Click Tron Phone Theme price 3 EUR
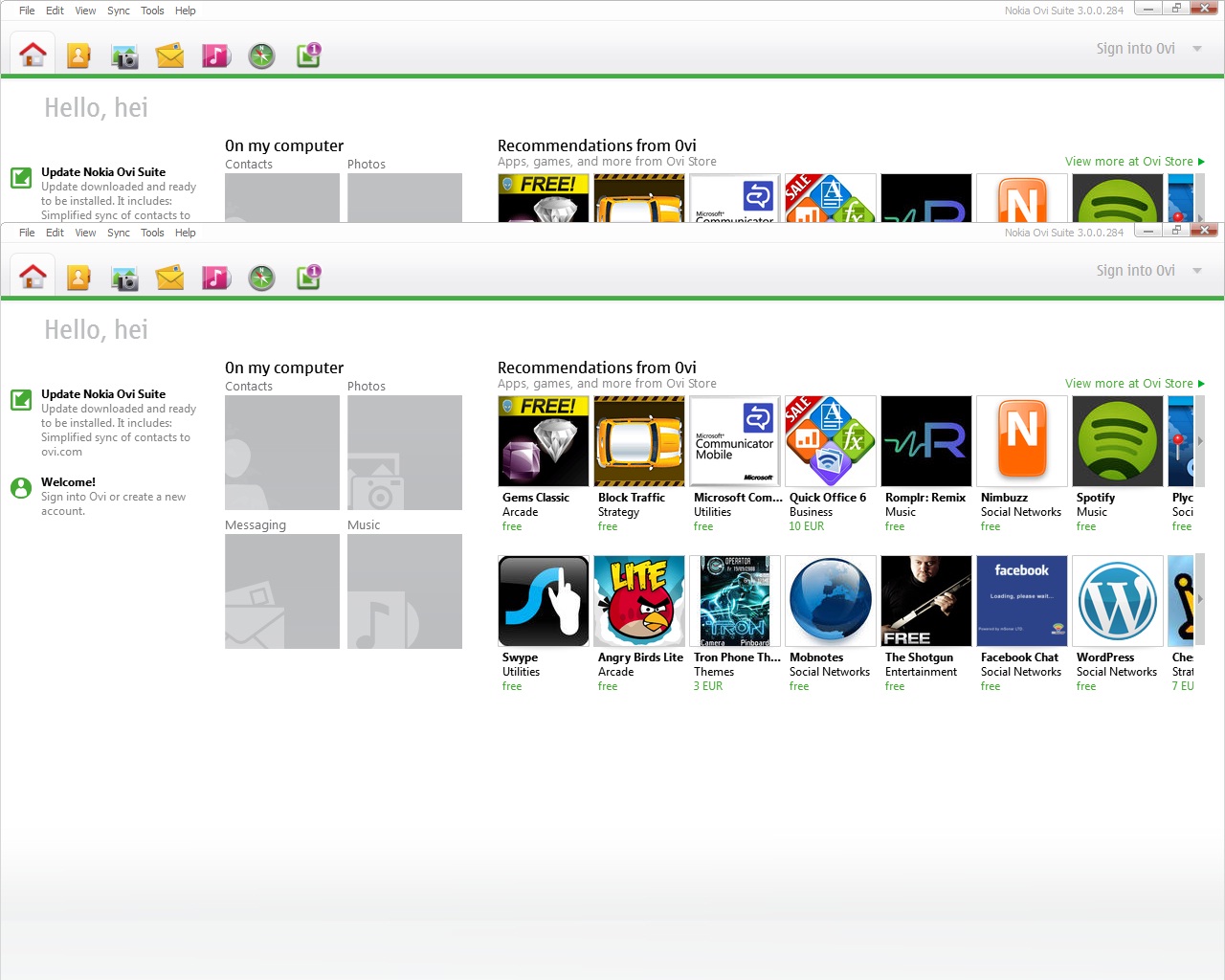This screenshot has width=1225, height=980. pyautogui.click(x=708, y=686)
